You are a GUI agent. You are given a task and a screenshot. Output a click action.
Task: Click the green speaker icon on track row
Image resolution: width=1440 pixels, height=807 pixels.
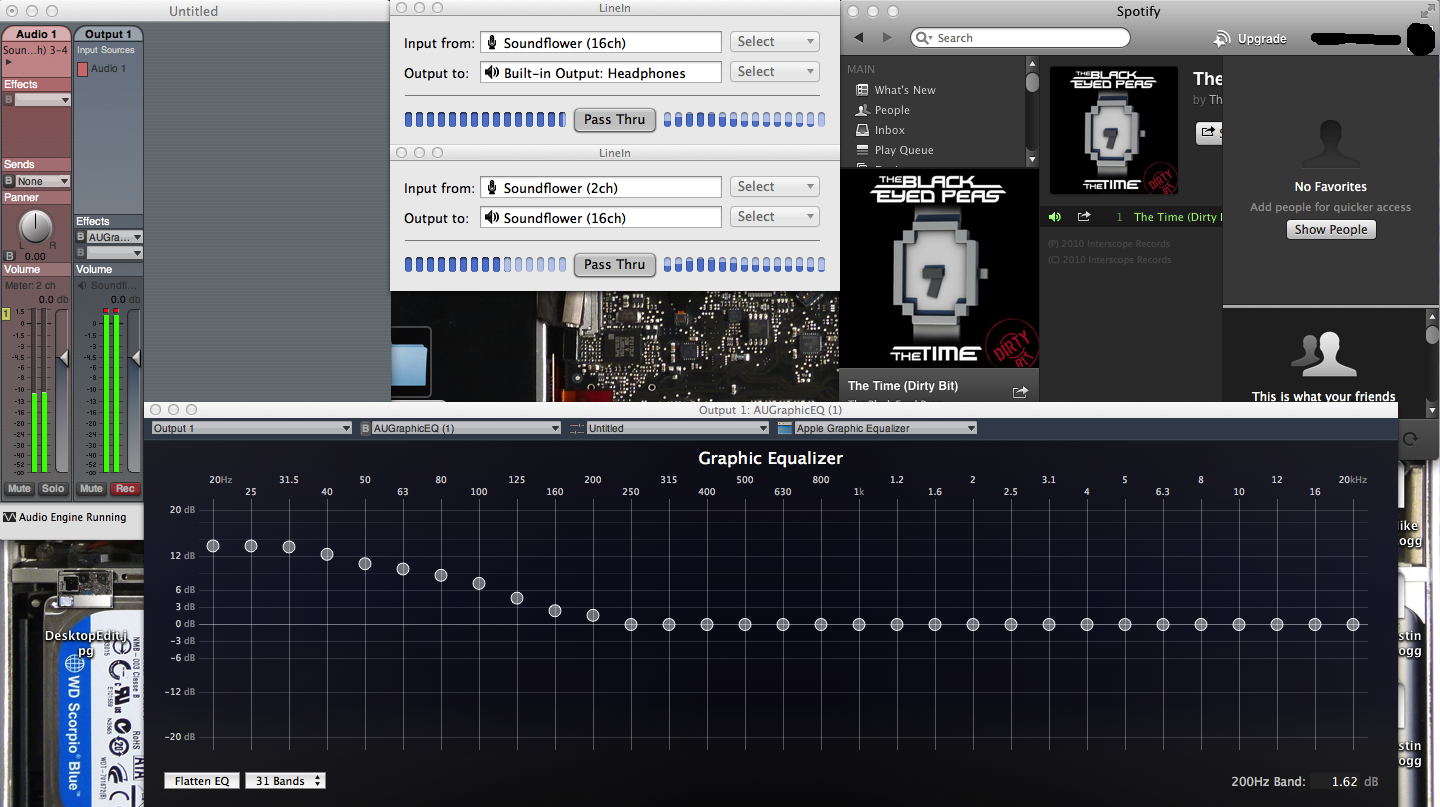pos(1055,217)
